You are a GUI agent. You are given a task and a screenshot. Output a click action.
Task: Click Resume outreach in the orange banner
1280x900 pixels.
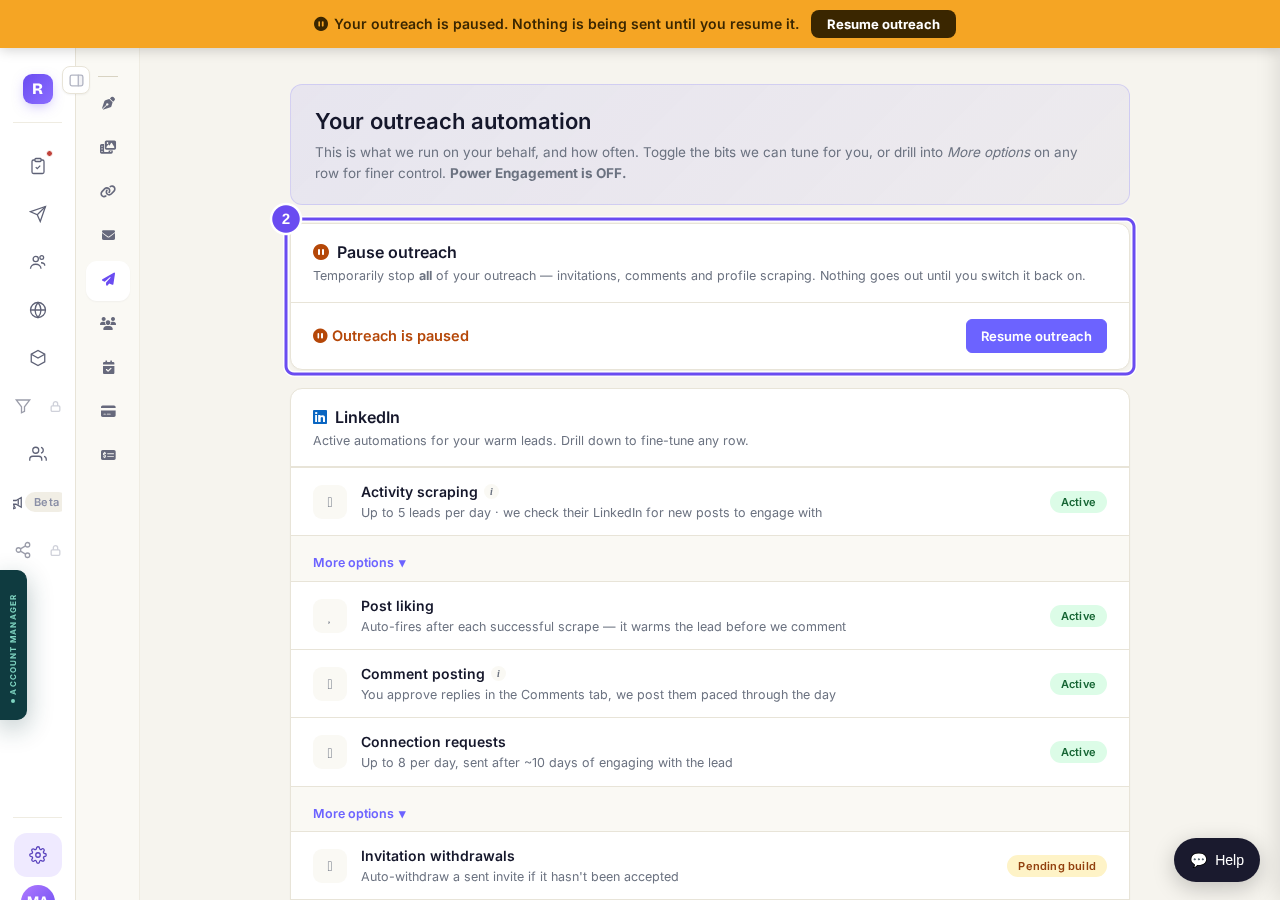point(883,24)
